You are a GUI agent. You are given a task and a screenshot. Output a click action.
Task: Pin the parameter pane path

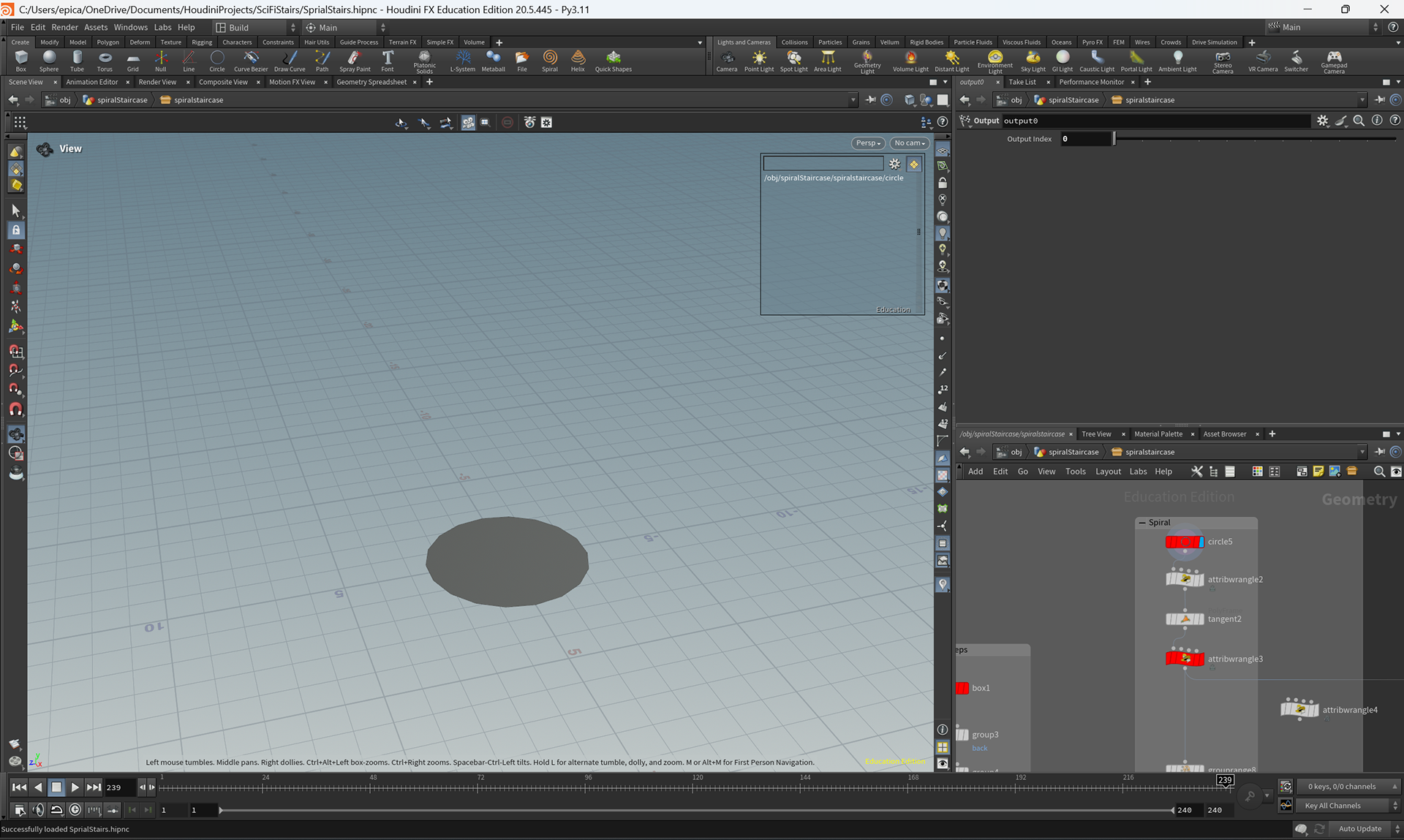[1380, 99]
